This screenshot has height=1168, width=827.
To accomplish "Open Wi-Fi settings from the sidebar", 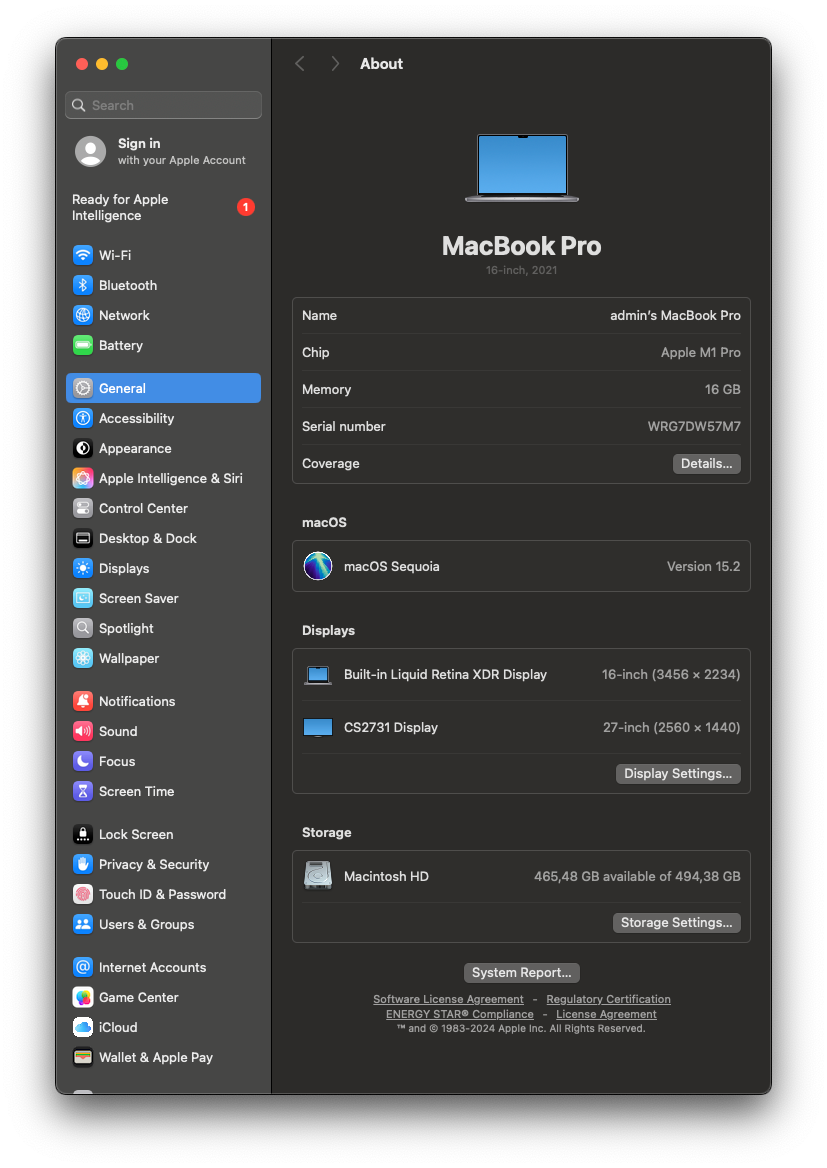I will pyautogui.click(x=82, y=255).
